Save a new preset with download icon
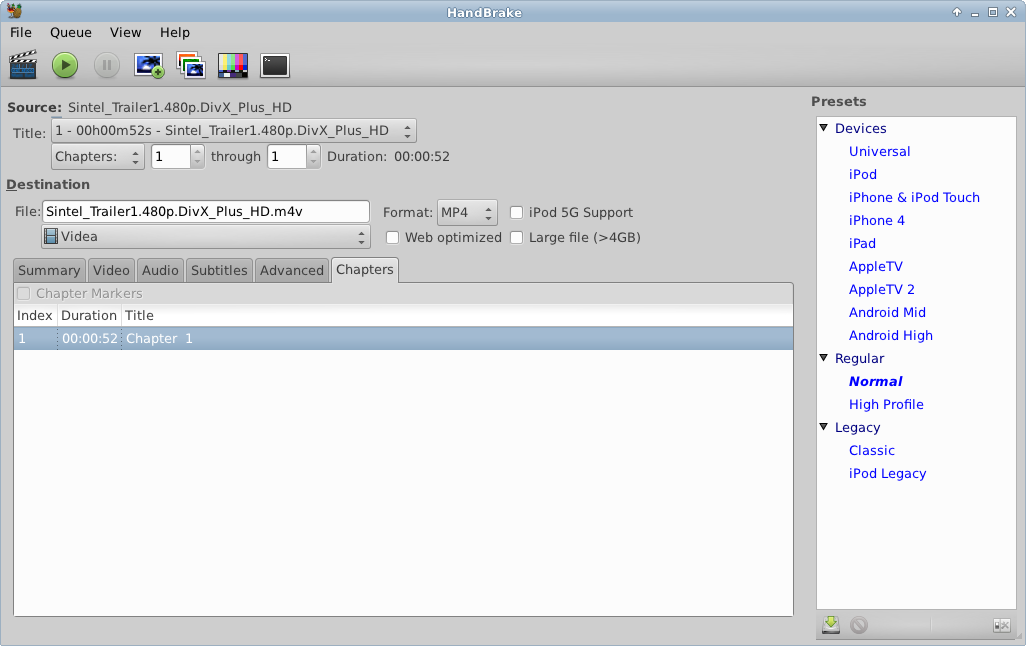The width and height of the screenshot is (1026, 646). pos(831,624)
